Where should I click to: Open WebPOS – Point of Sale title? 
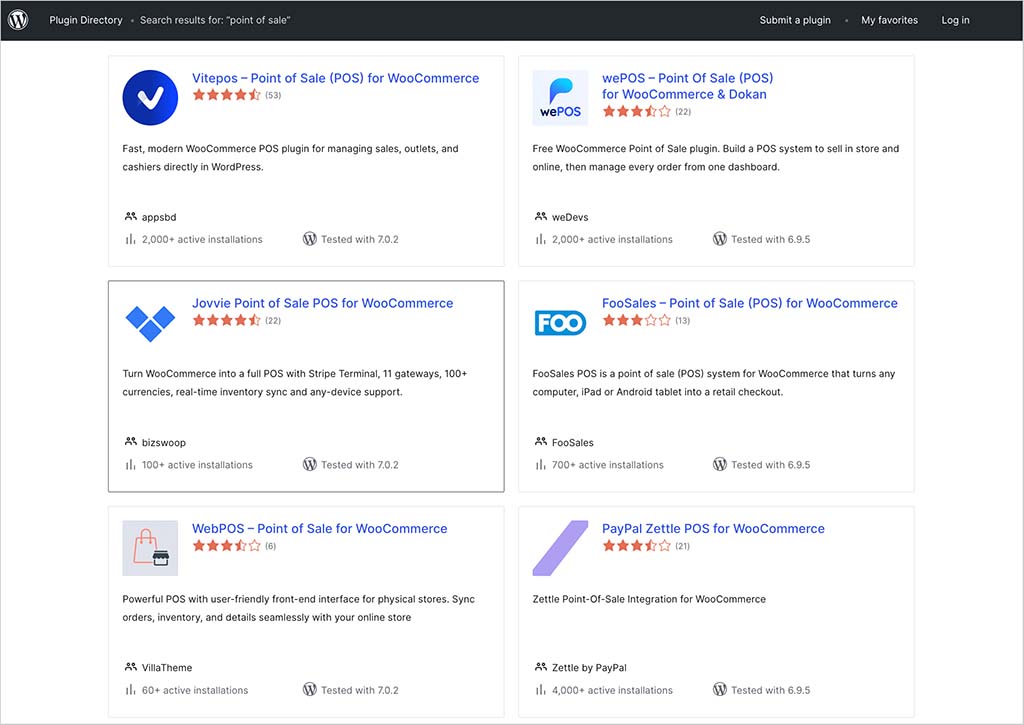click(319, 528)
